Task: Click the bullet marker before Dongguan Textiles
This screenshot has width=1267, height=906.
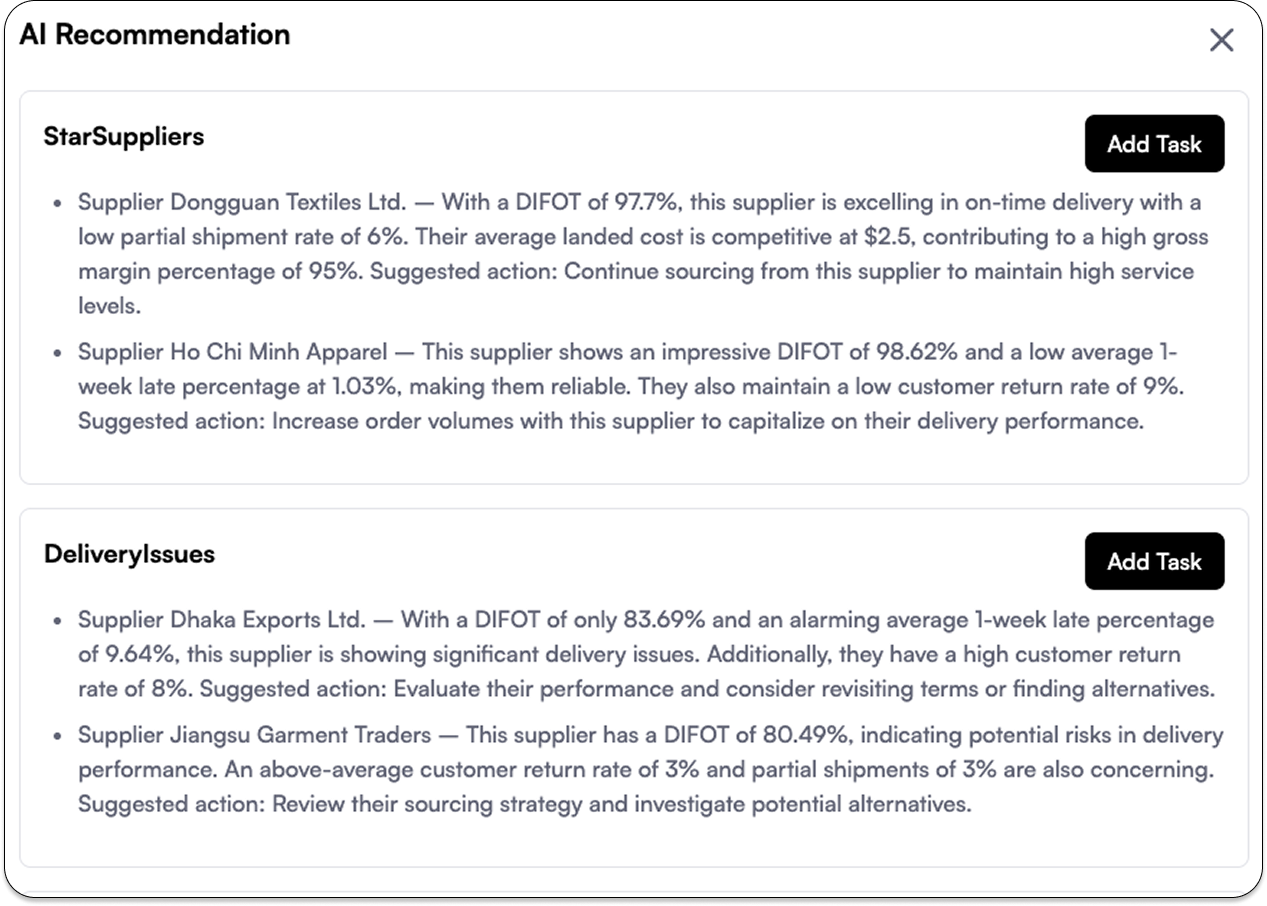Action: pyautogui.click(x=58, y=204)
